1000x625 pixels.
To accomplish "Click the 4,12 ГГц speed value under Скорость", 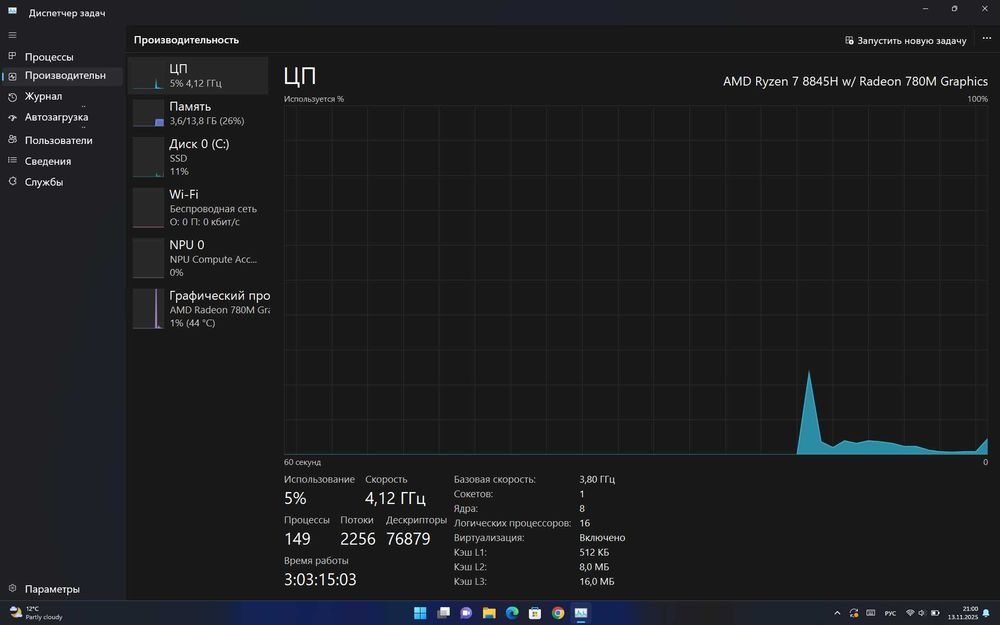I will click(x=395, y=498).
